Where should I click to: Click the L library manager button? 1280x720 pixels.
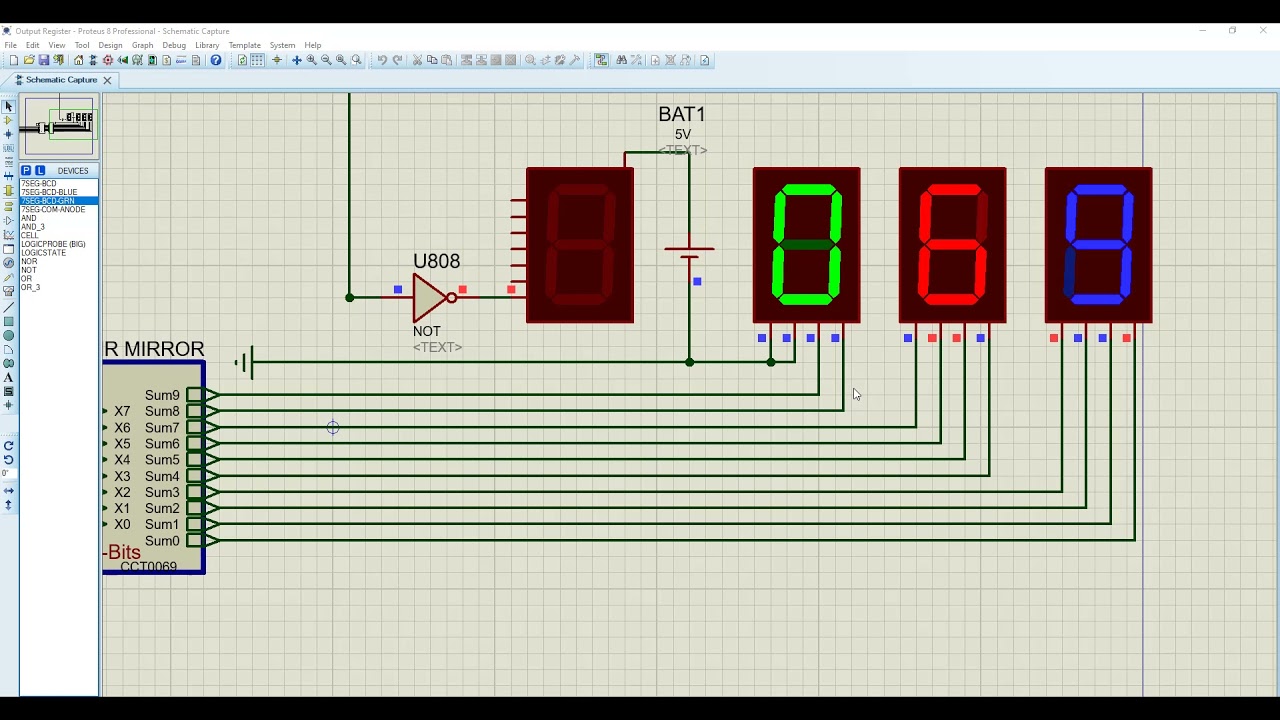40,171
